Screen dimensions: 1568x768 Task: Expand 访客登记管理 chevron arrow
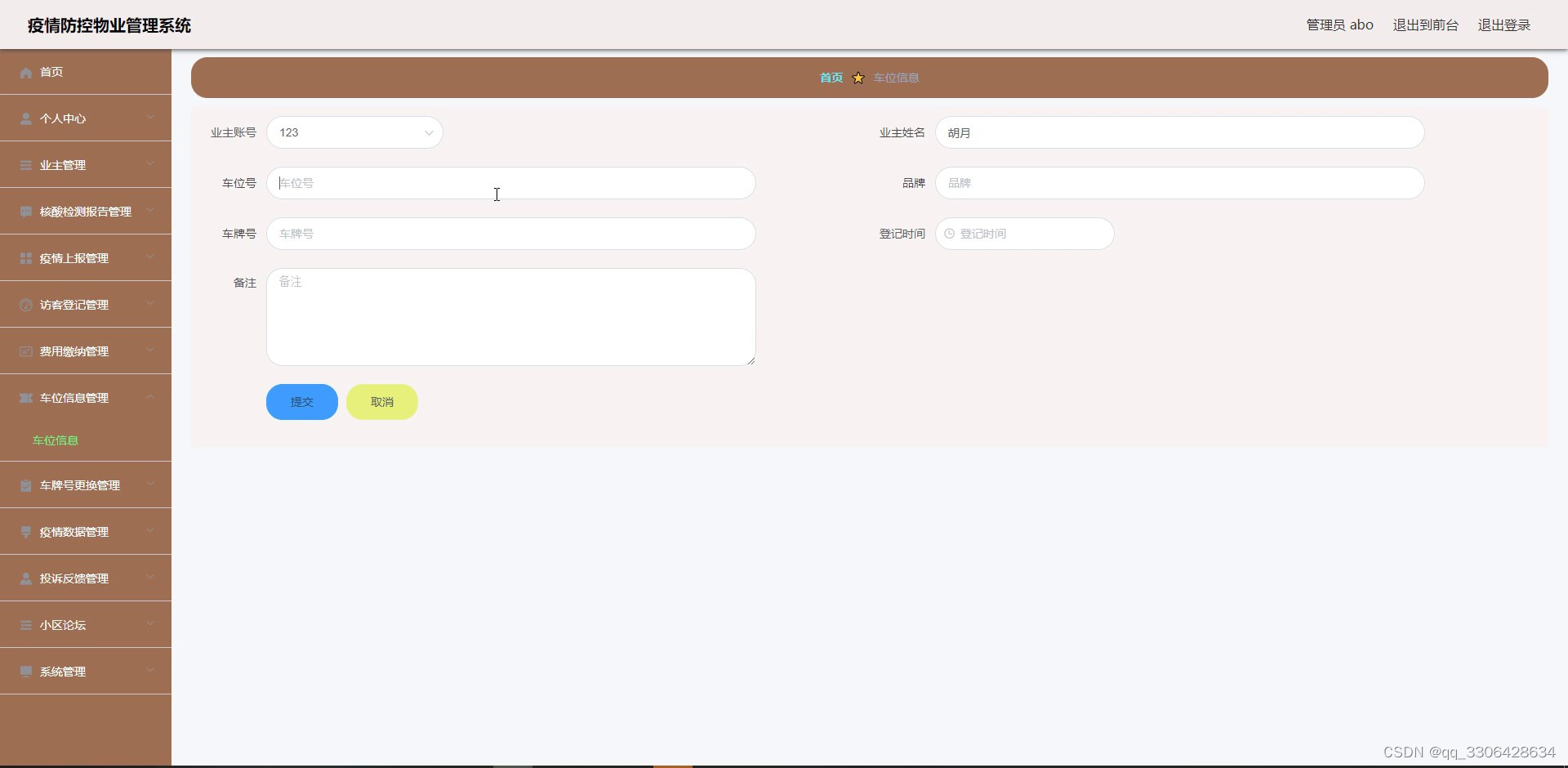[150, 304]
